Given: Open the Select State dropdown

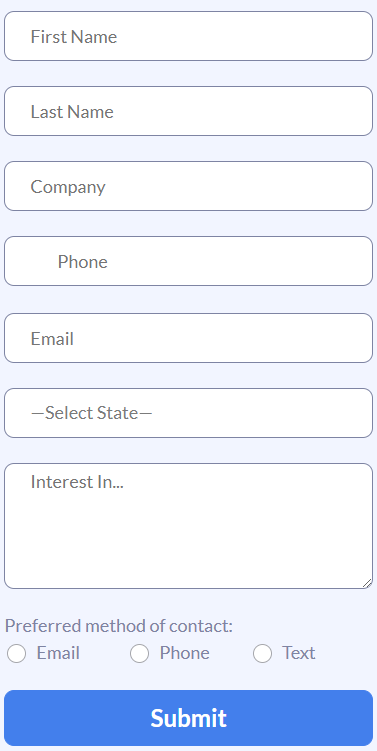Looking at the screenshot, I should (188, 413).
